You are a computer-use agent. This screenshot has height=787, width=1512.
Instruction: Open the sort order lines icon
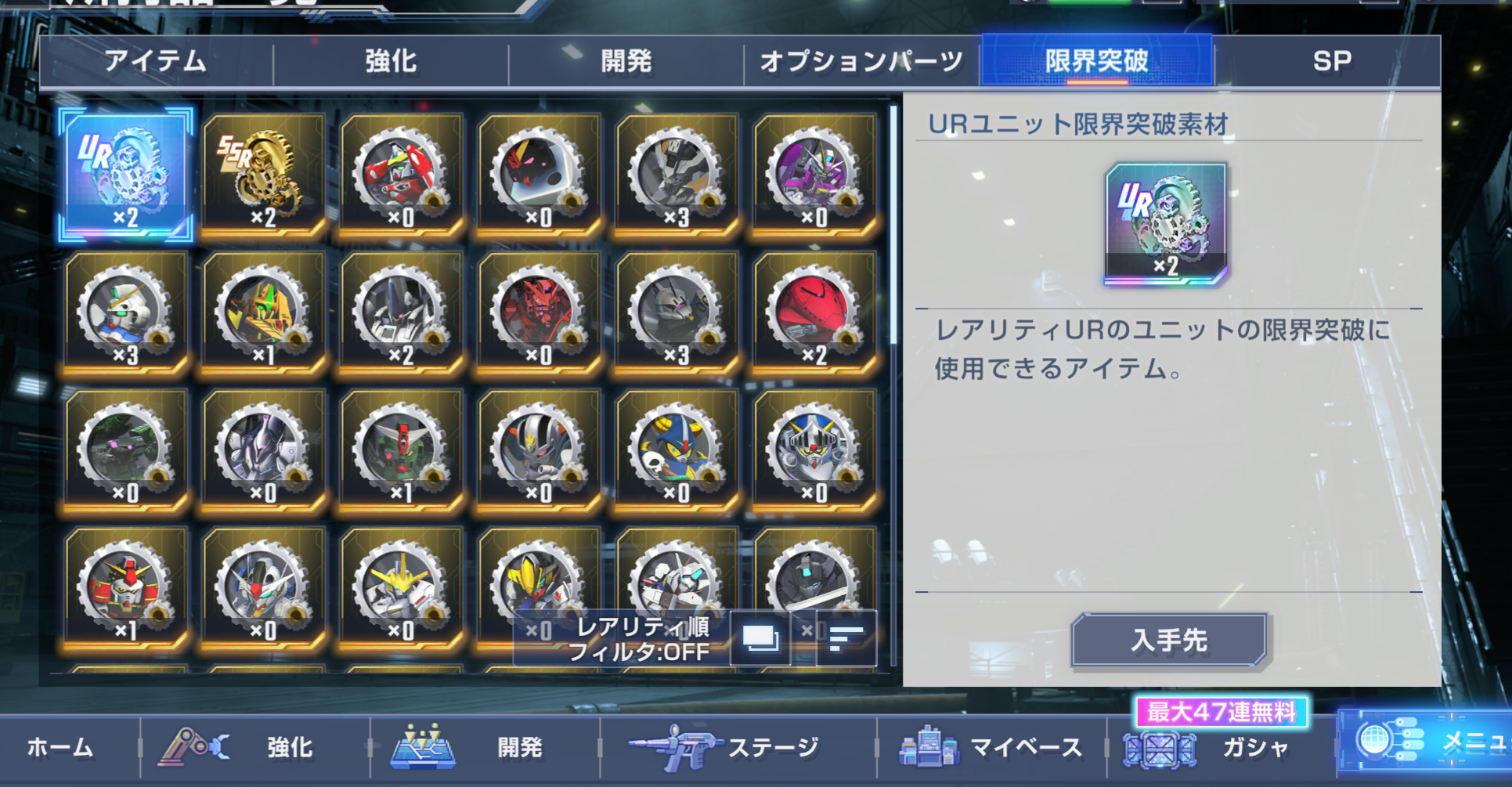(x=846, y=638)
